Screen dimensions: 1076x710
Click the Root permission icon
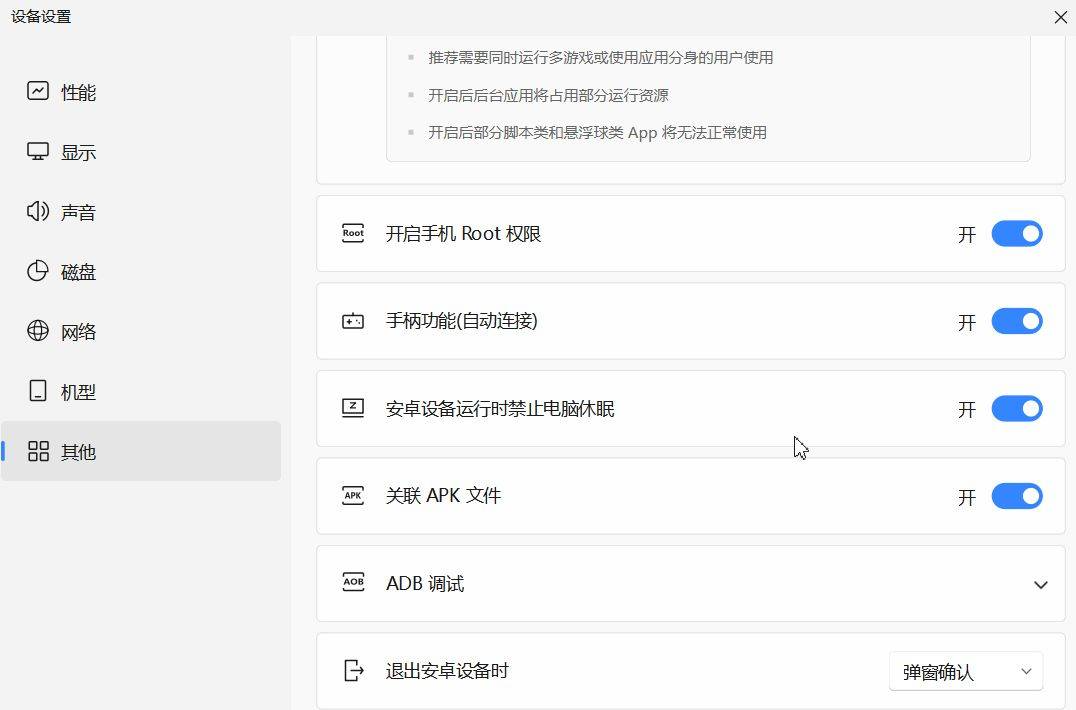tap(352, 233)
